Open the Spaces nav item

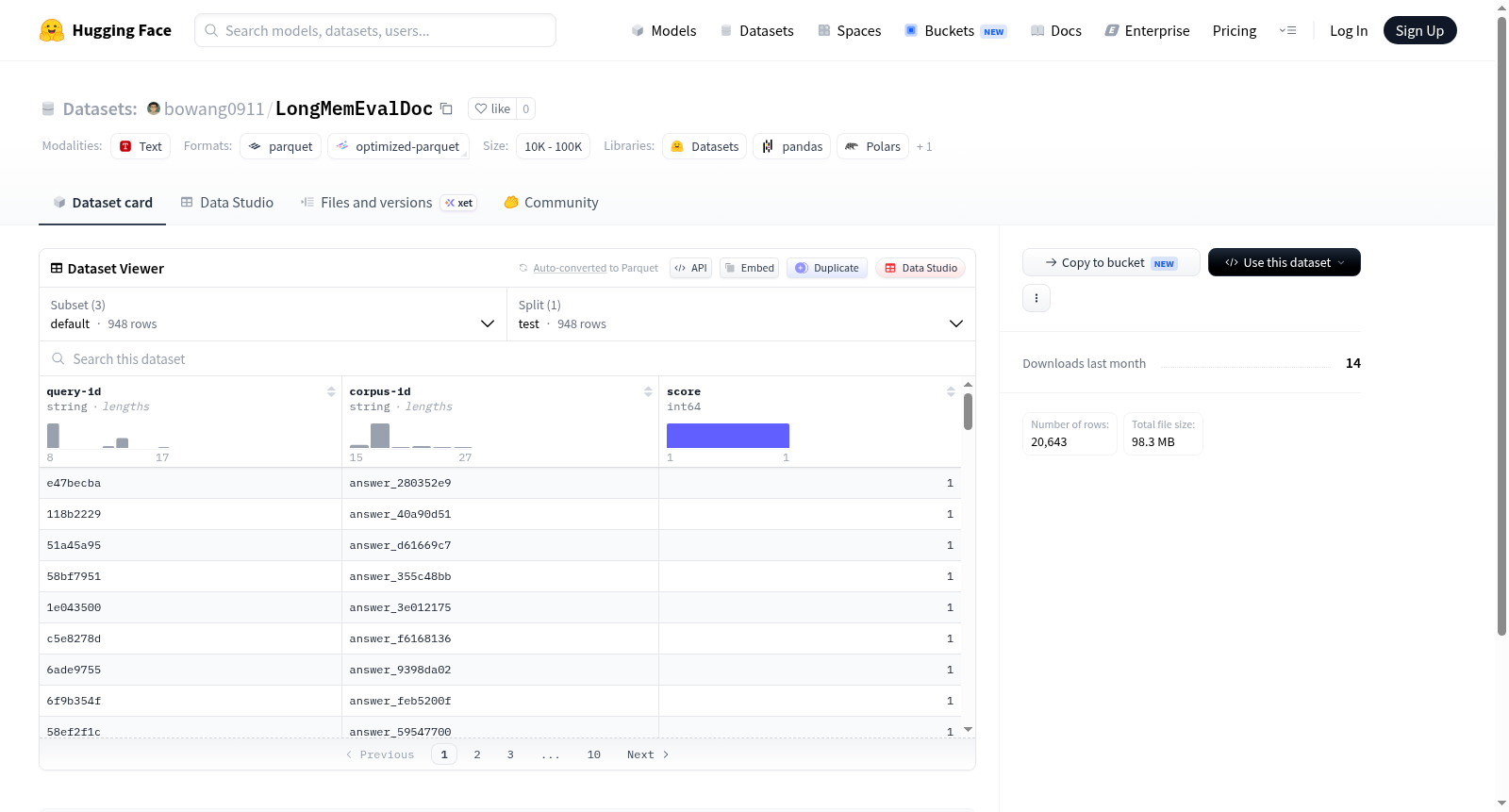pos(849,30)
